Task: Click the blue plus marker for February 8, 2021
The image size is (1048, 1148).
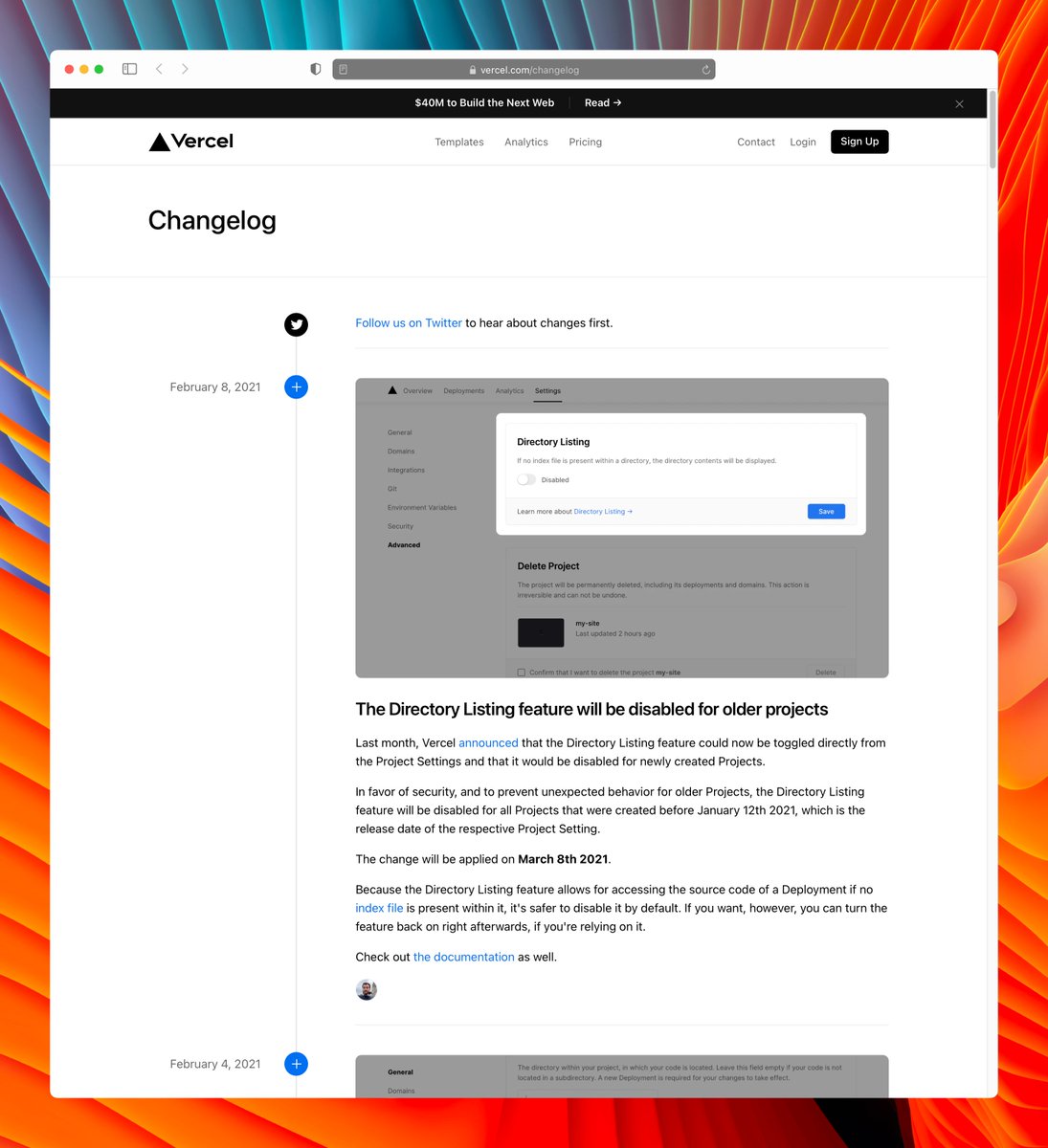Action: [x=297, y=387]
